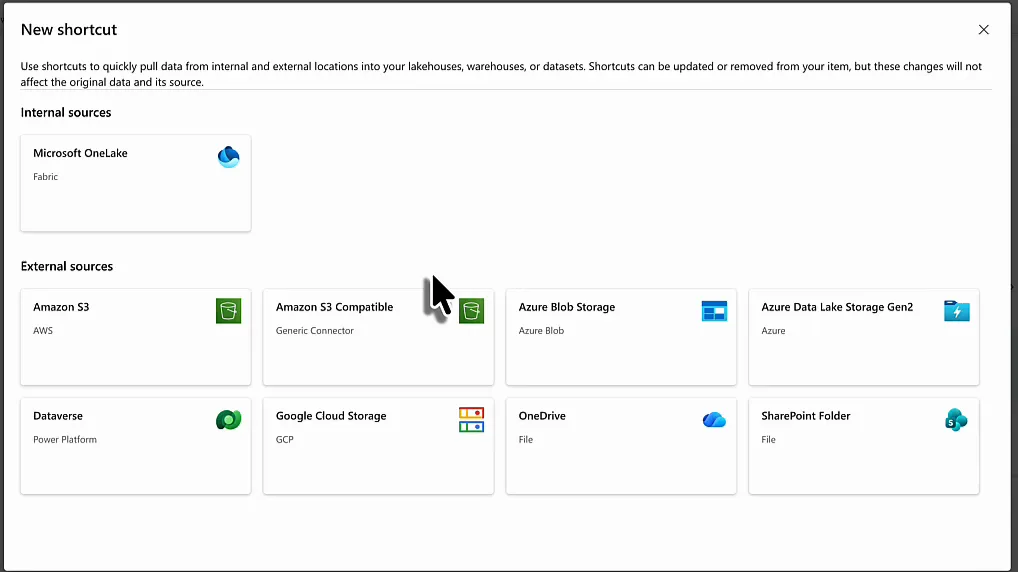The height and width of the screenshot is (572, 1018).
Task: Click the Microsoft OneLake cloud icon
Action: pos(229,156)
